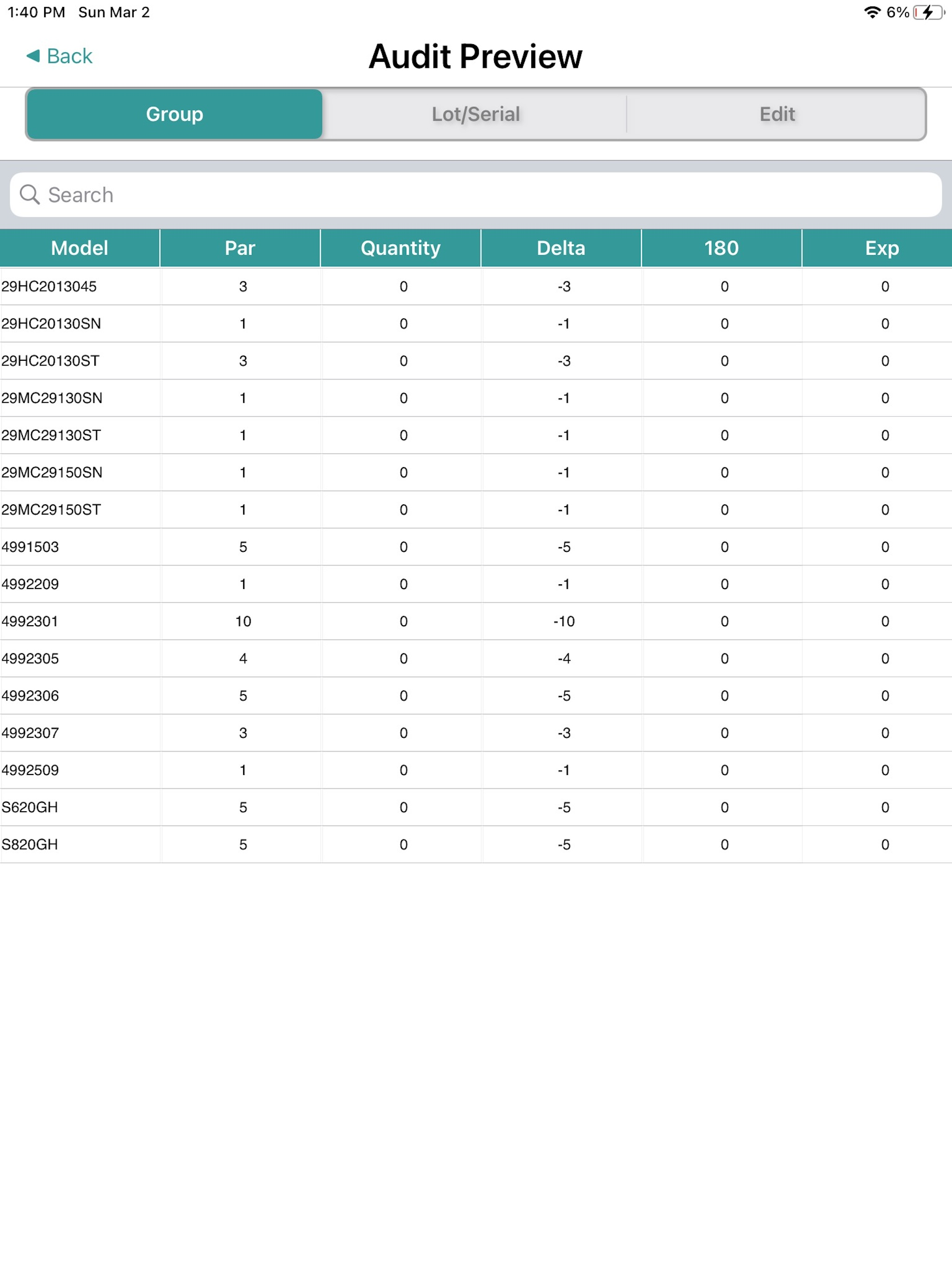Image resolution: width=952 pixels, height=1270 pixels.
Task: Tap the battery charging icon
Action: click(929, 12)
